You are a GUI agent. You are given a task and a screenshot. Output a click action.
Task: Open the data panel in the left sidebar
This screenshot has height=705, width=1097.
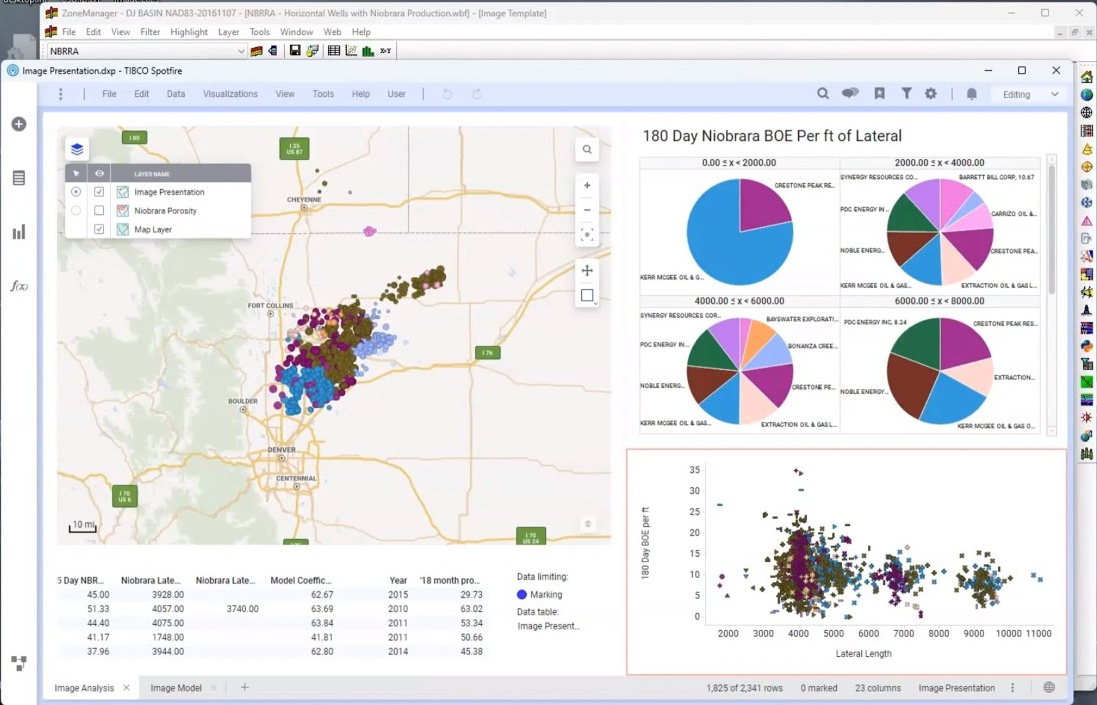[18, 178]
